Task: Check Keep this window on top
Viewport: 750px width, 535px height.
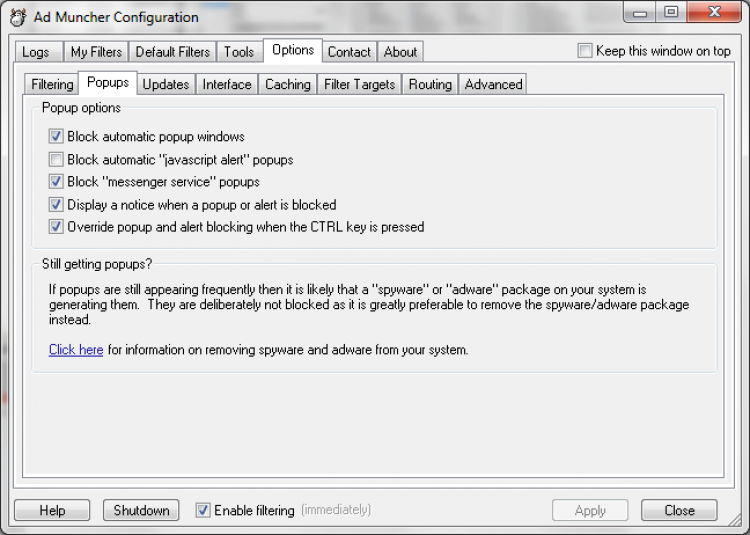Action: (585, 51)
